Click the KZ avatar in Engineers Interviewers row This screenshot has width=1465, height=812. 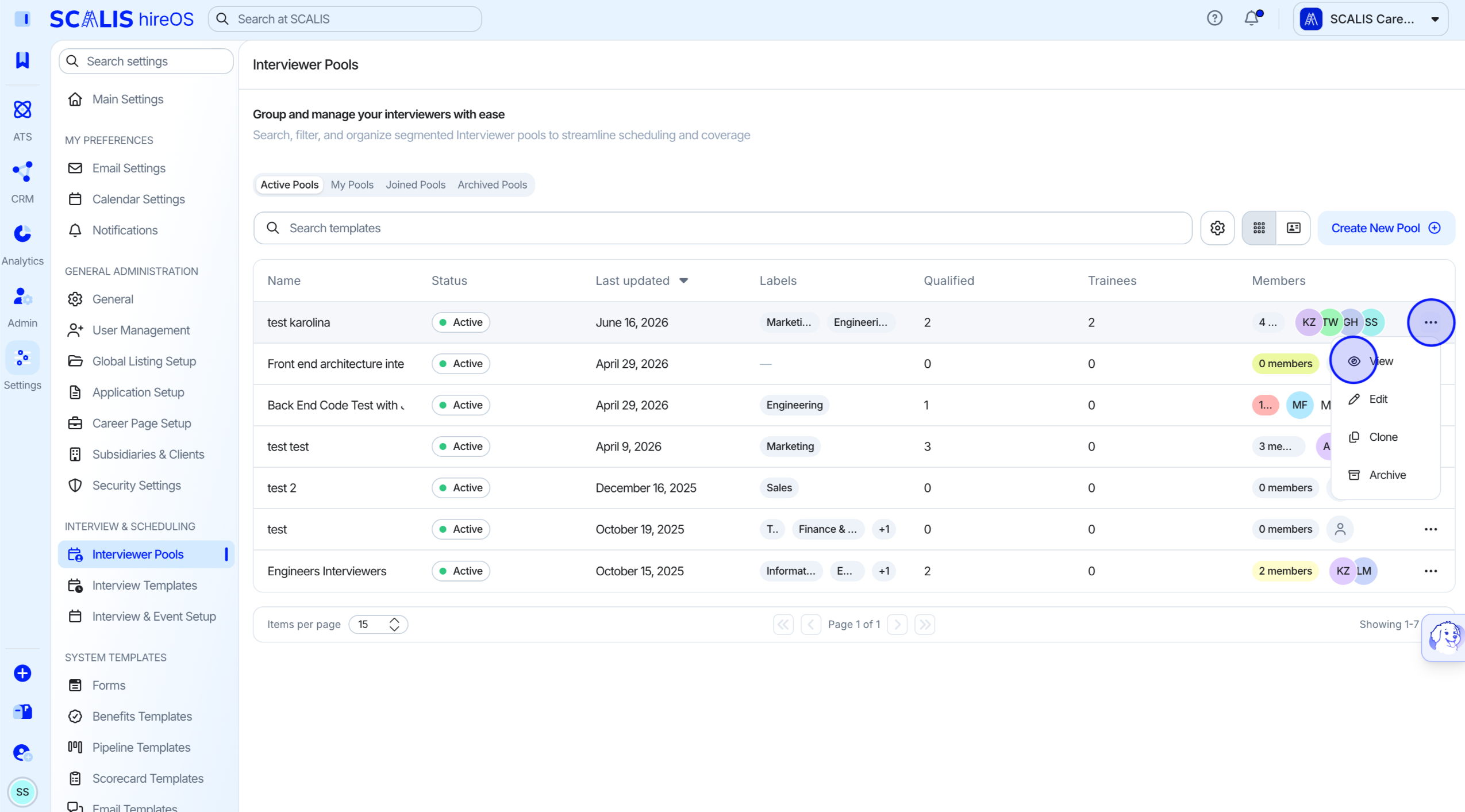click(x=1343, y=571)
